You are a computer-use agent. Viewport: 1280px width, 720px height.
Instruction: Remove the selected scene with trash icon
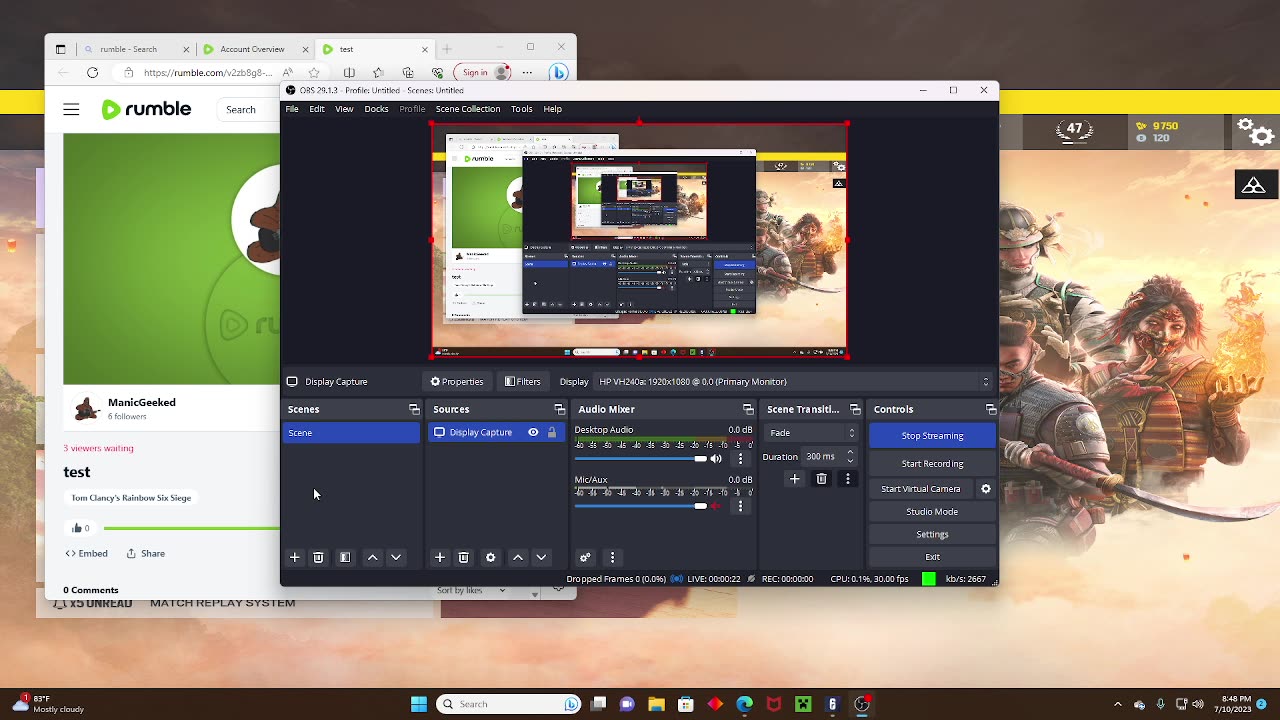(318, 557)
